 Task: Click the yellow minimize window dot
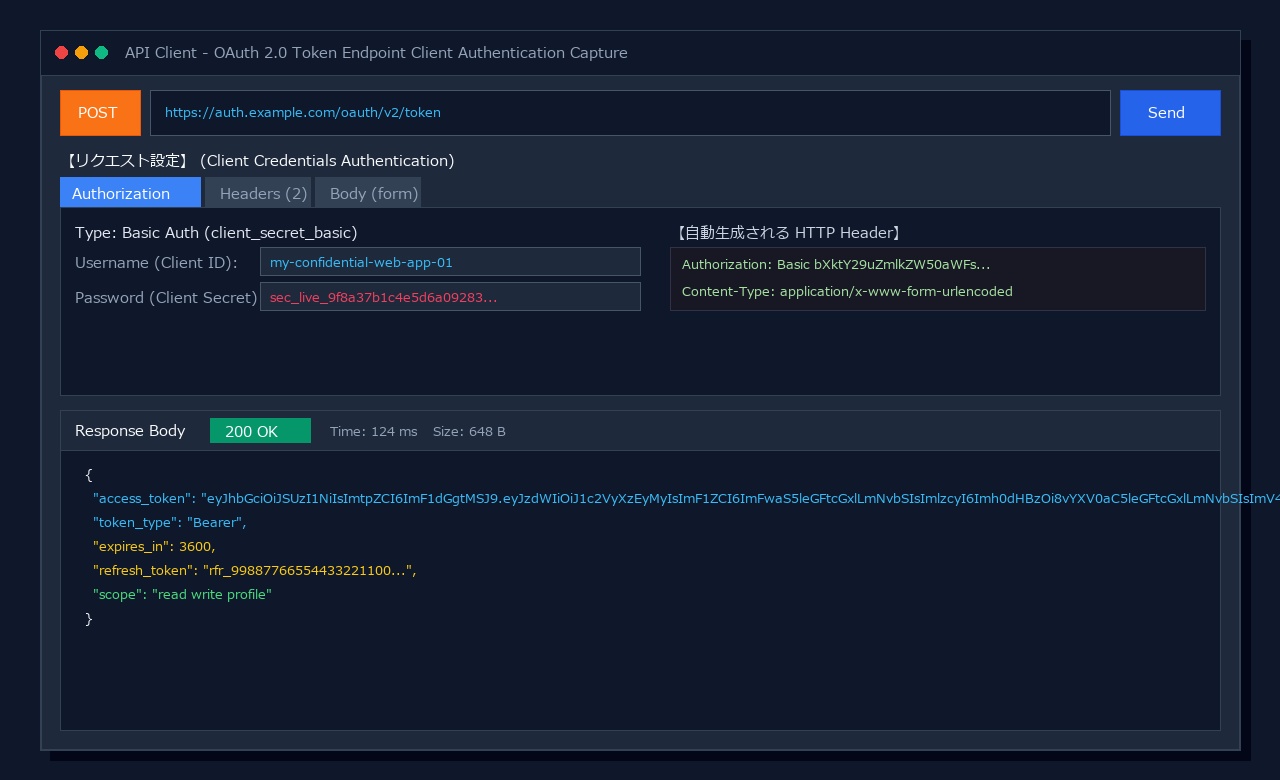pos(82,53)
